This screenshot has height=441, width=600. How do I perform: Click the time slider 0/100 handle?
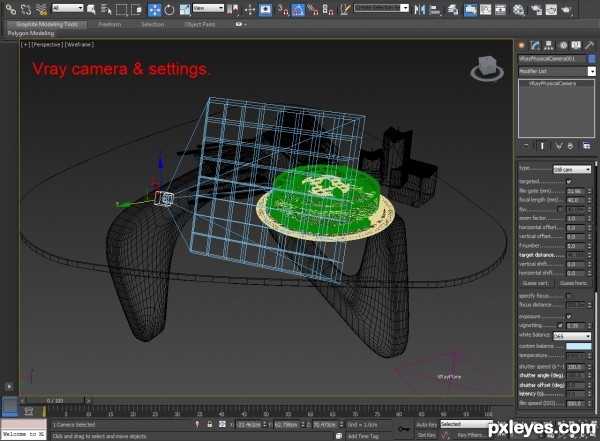tap(55, 401)
